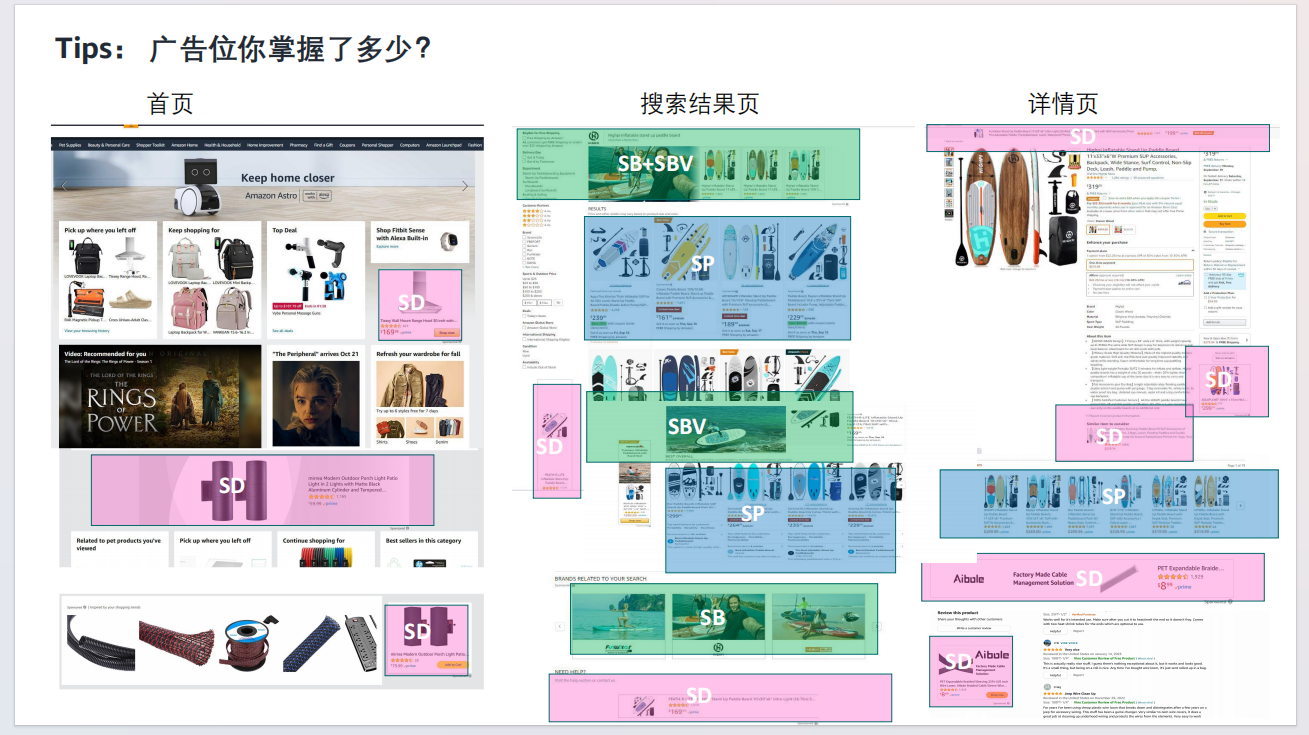Open the Coupons nav item
The width and height of the screenshot is (1309, 735).
[x=347, y=145]
